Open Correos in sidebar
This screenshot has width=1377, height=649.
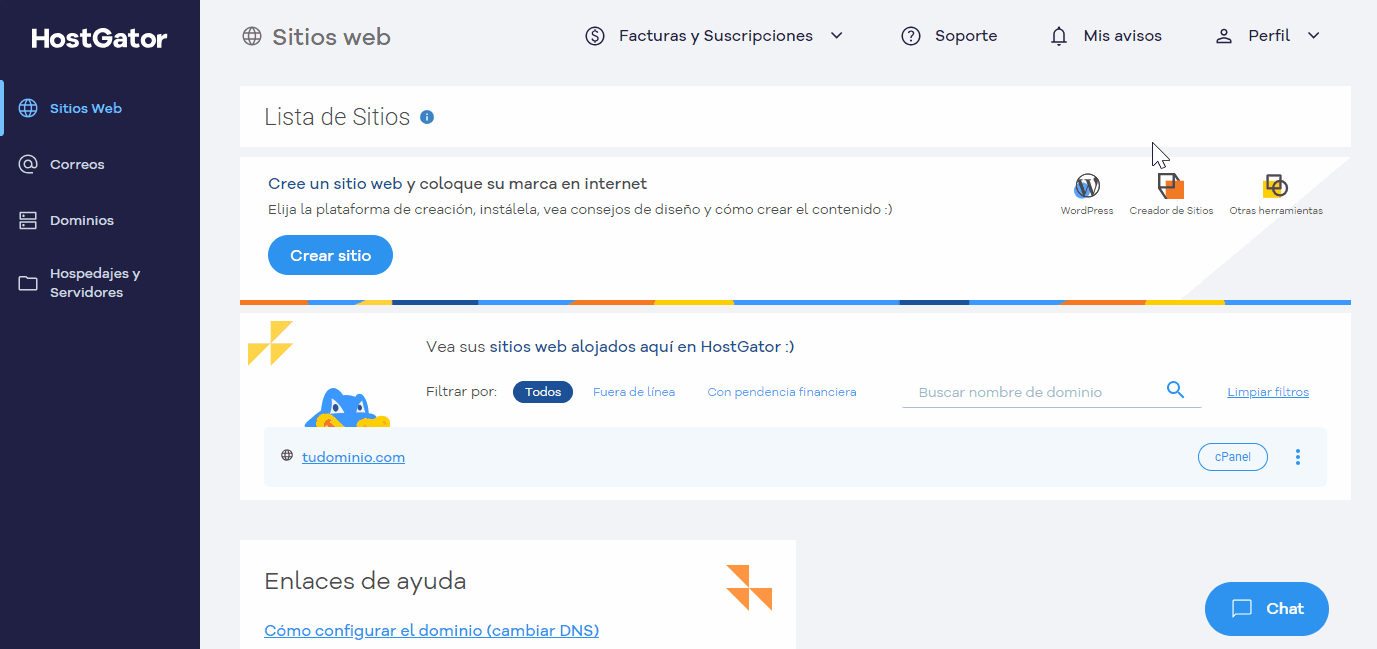click(x=77, y=164)
